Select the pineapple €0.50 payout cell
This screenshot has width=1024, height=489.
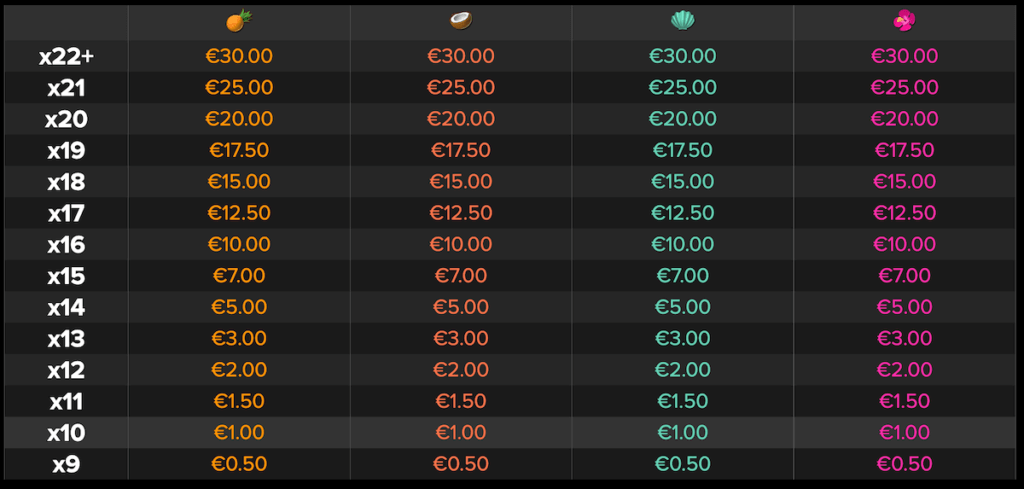point(239,464)
